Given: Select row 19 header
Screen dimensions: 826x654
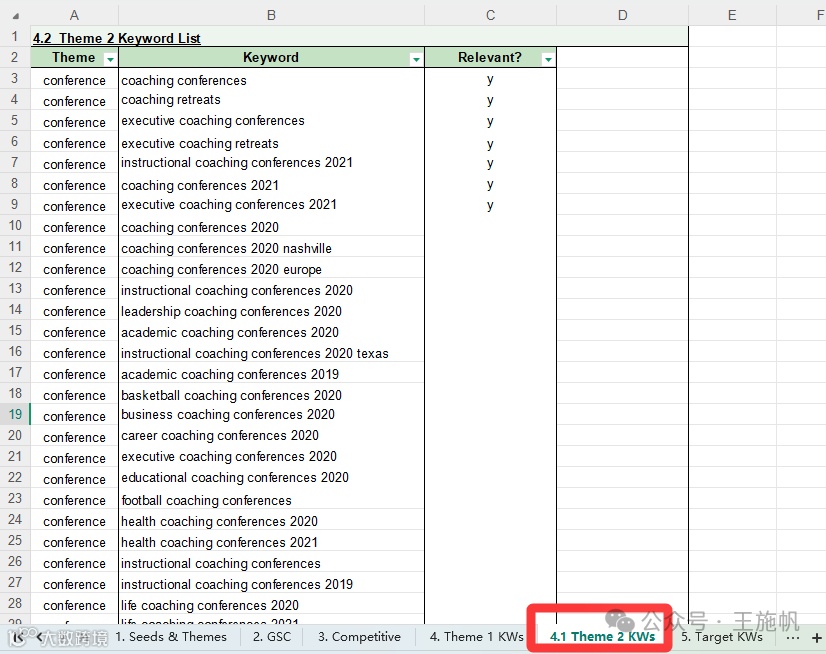Looking at the screenshot, I should coord(15,415).
